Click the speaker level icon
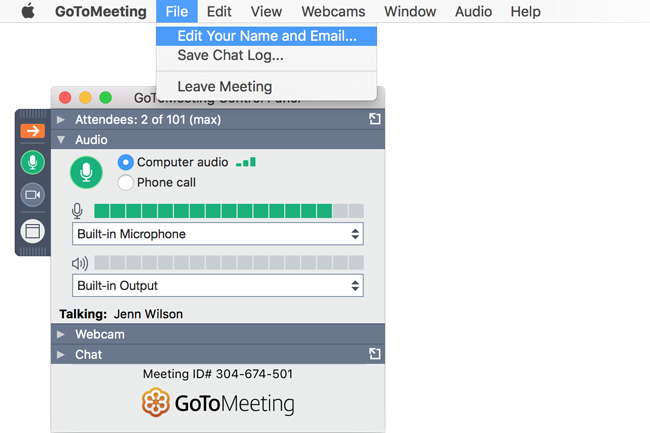 click(x=80, y=263)
